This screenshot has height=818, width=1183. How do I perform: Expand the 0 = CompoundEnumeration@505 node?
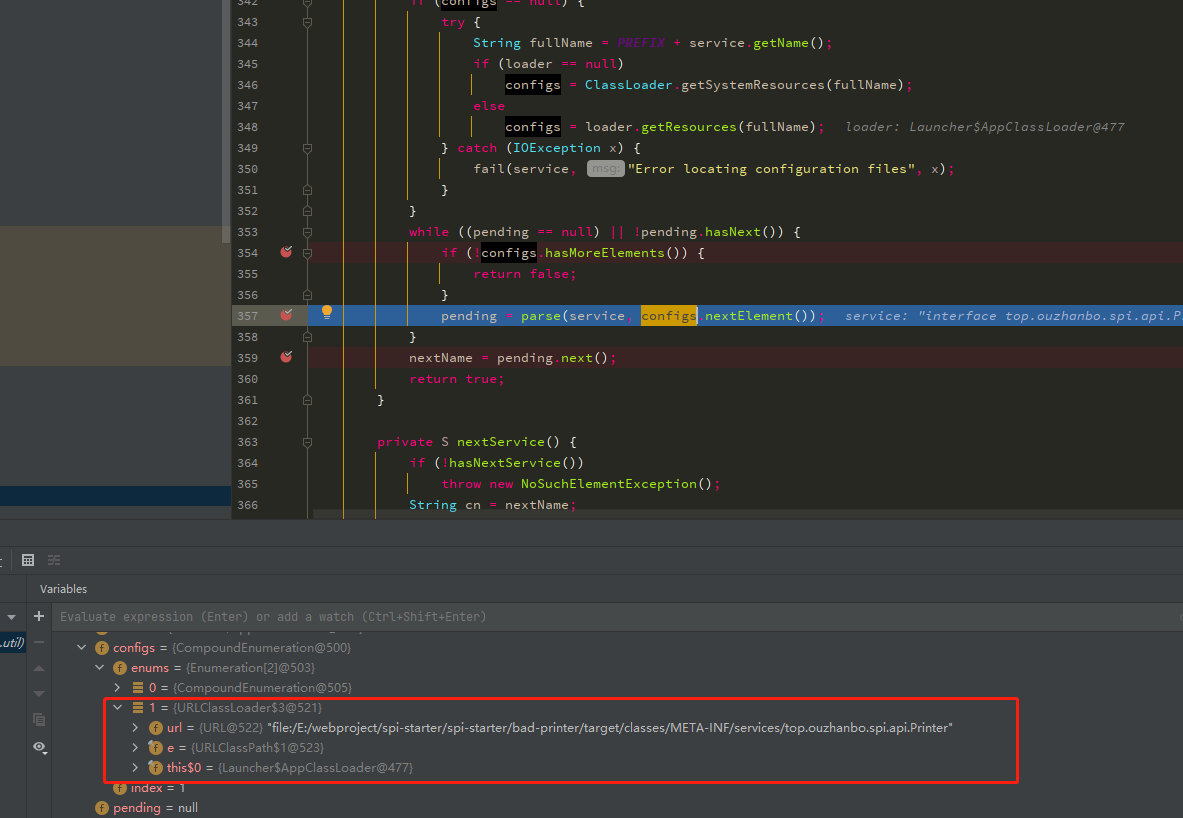[118, 687]
